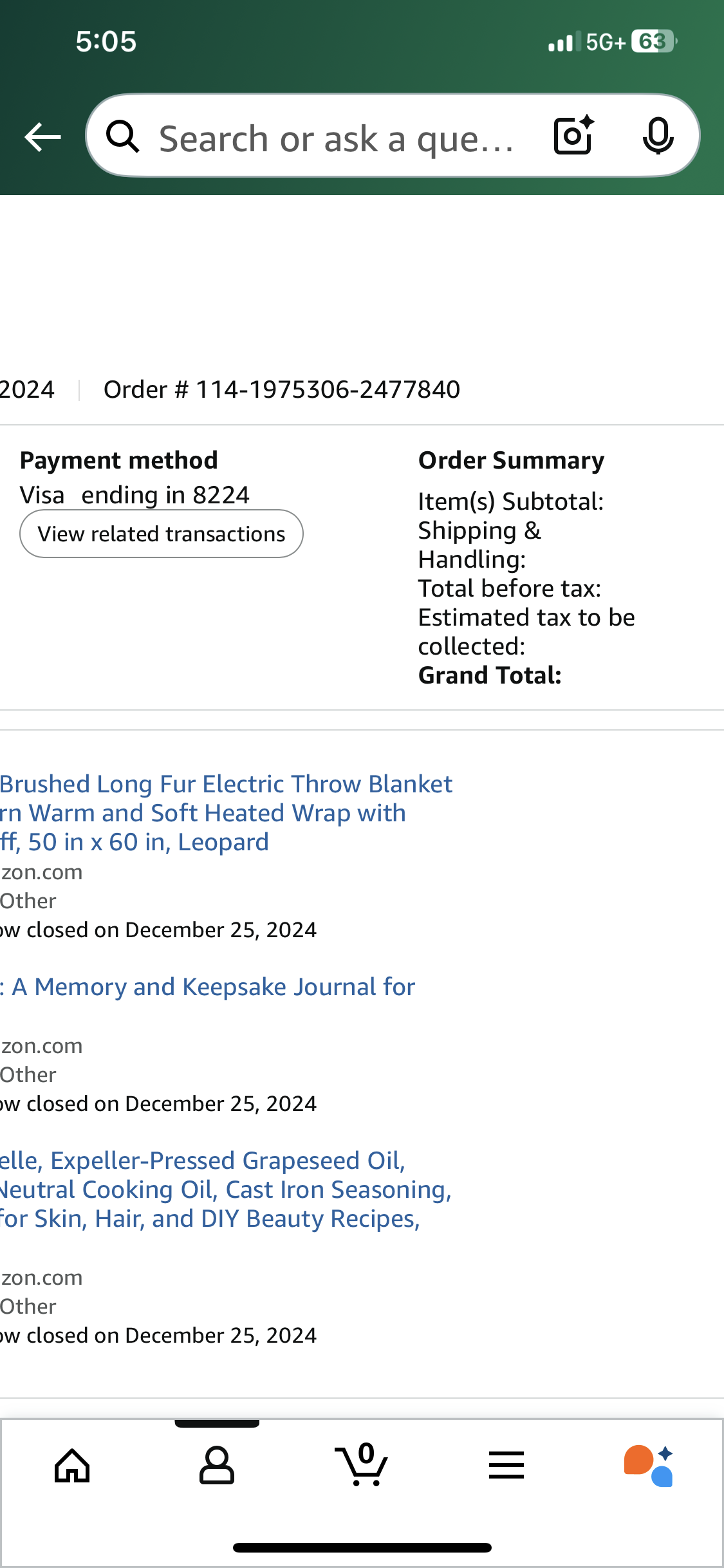This screenshot has width=724, height=1568.
Task: Tap the search magnifier icon
Action: pyautogui.click(x=123, y=136)
